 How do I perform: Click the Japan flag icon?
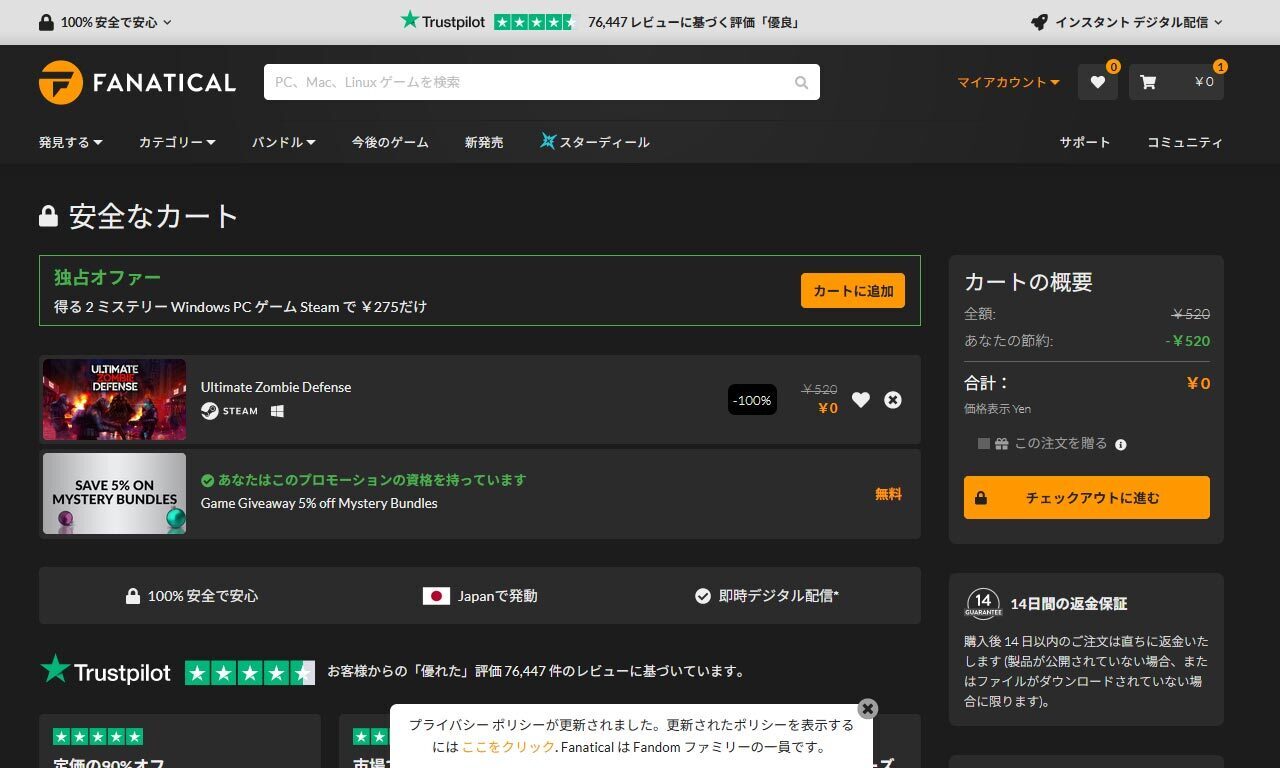(x=436, y=596)
